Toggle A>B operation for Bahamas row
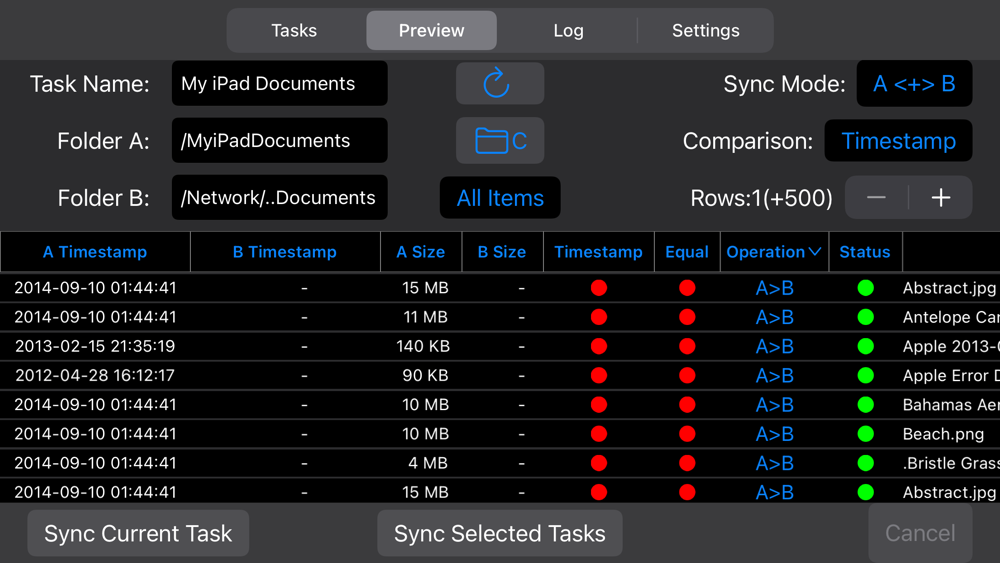 [774, 405]
